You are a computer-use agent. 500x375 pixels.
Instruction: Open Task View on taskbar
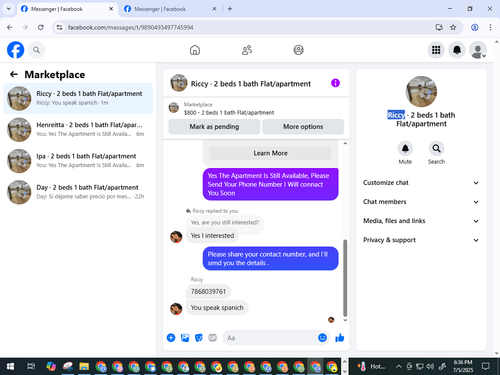pos(31,367)
